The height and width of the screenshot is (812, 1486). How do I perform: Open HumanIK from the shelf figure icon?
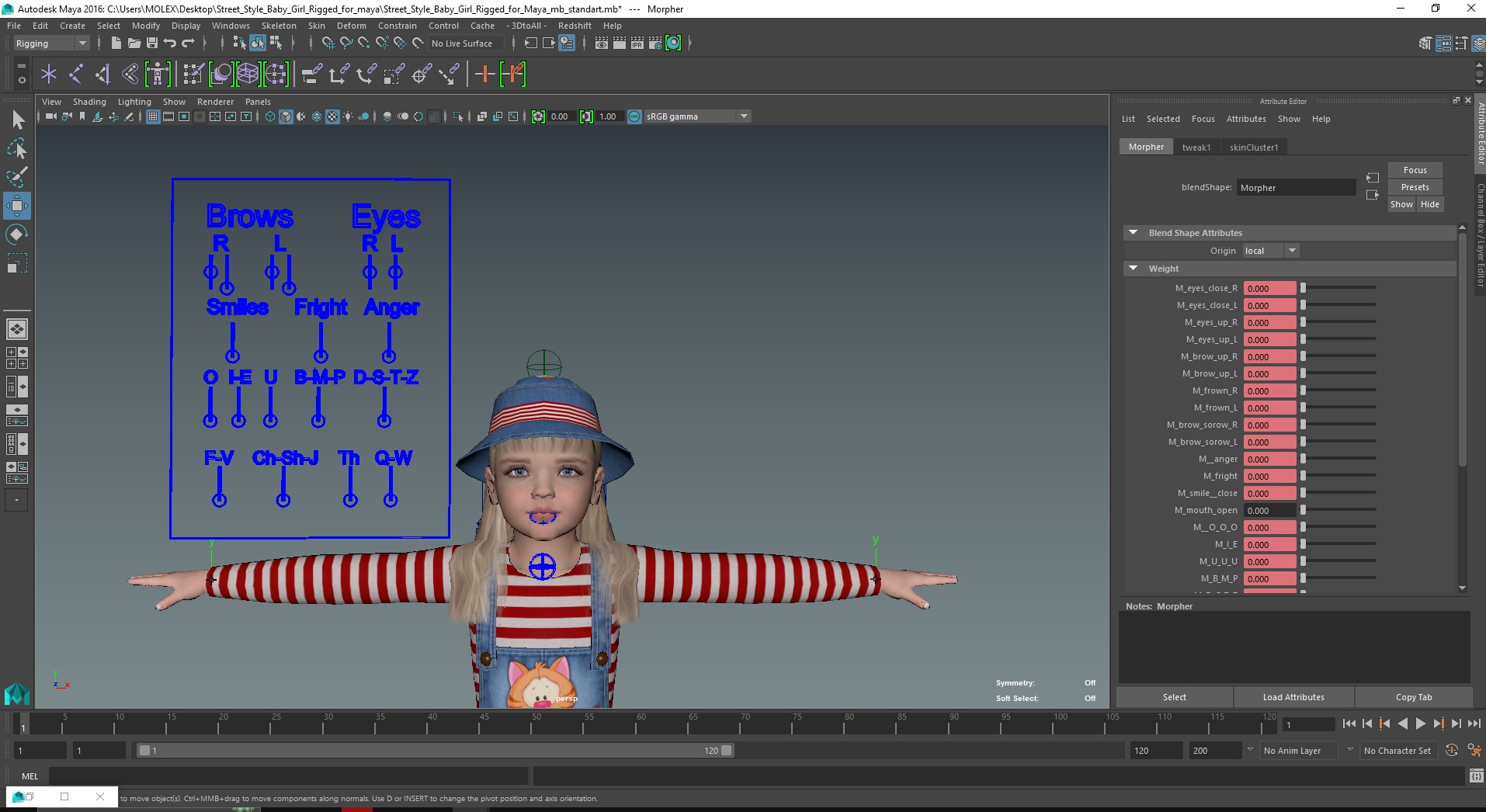click(x=158, y=75)
